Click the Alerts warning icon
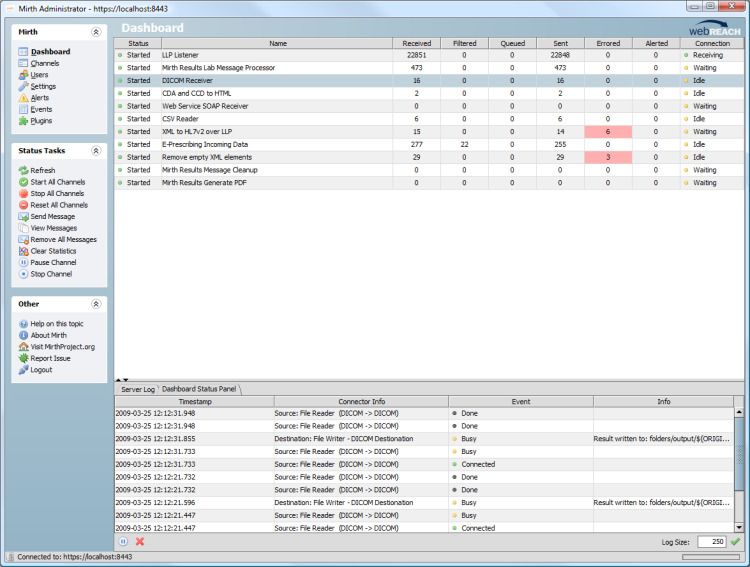This screenshot has width=750, height=567. [23, 98]
